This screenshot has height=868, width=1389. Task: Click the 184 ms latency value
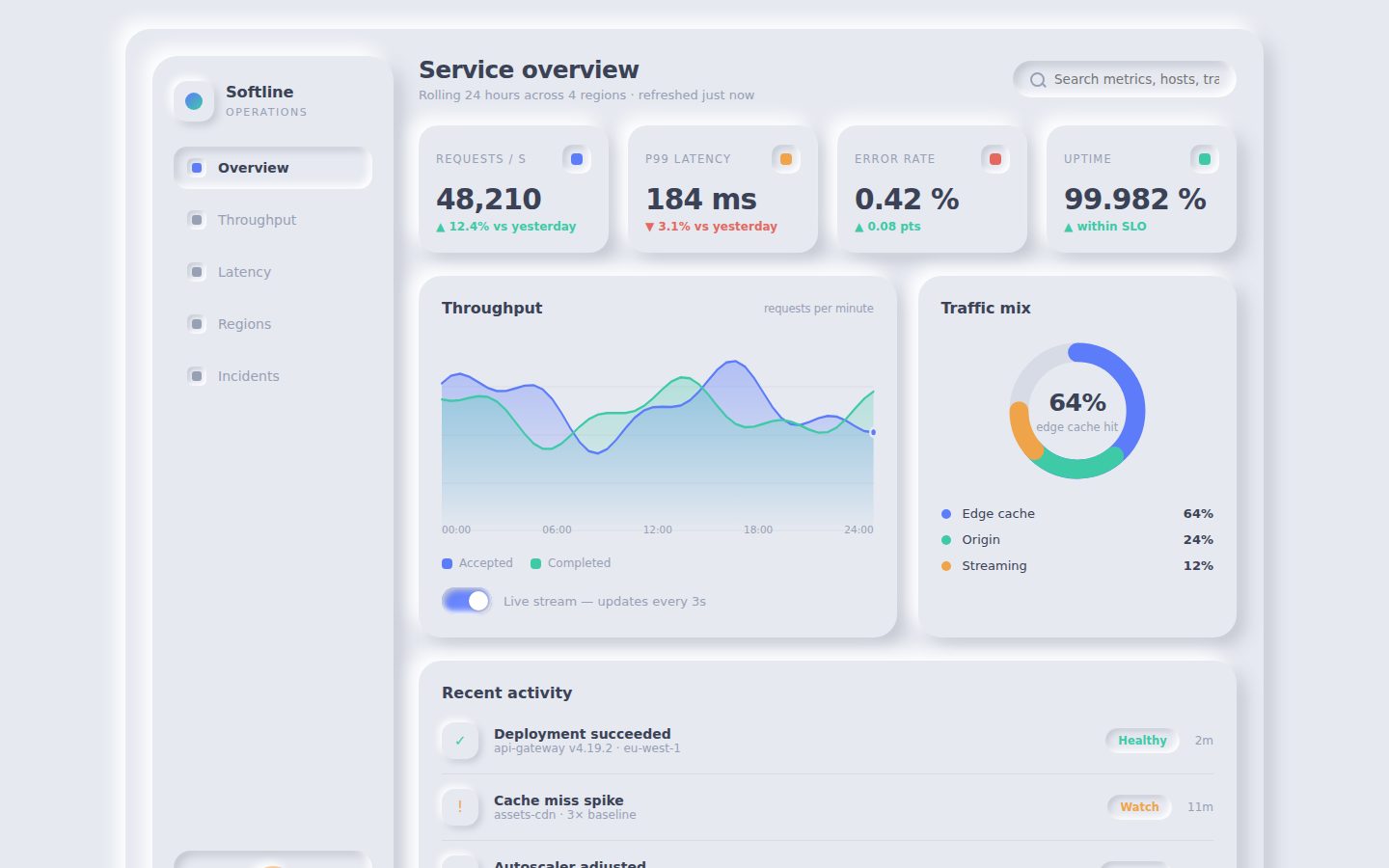click(x=701, y=199)
